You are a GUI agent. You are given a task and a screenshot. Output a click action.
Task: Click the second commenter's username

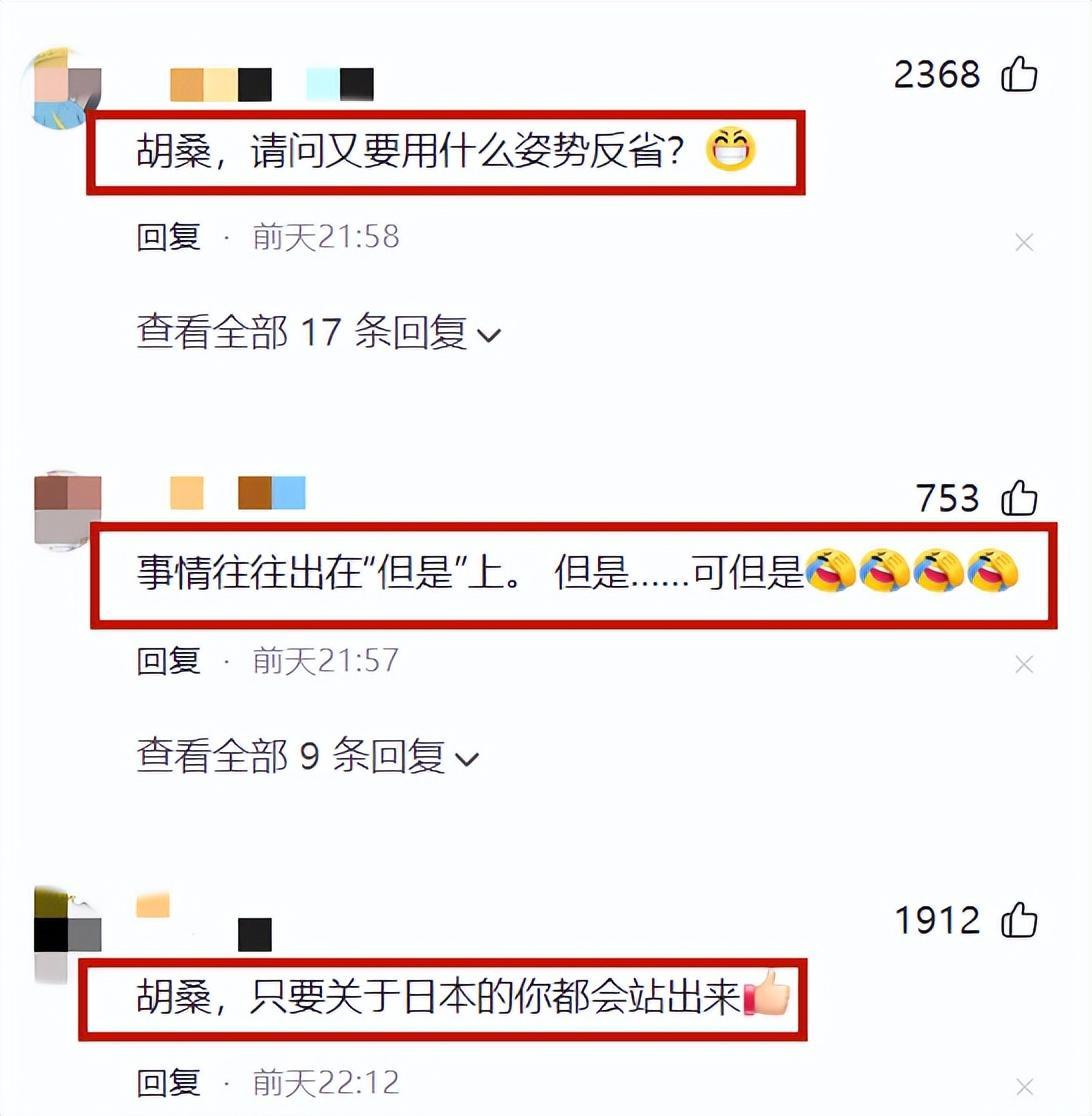tap(238, 493)
